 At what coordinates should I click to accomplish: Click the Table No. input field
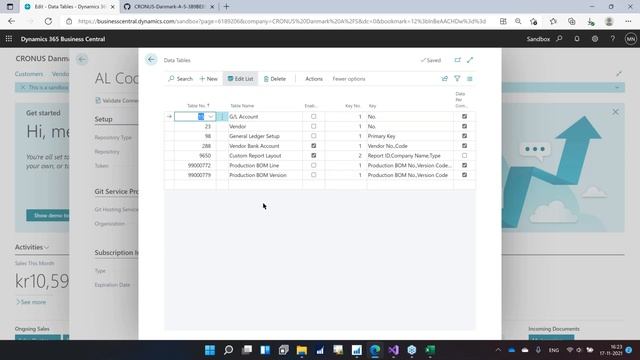click(x=195, y=117)
